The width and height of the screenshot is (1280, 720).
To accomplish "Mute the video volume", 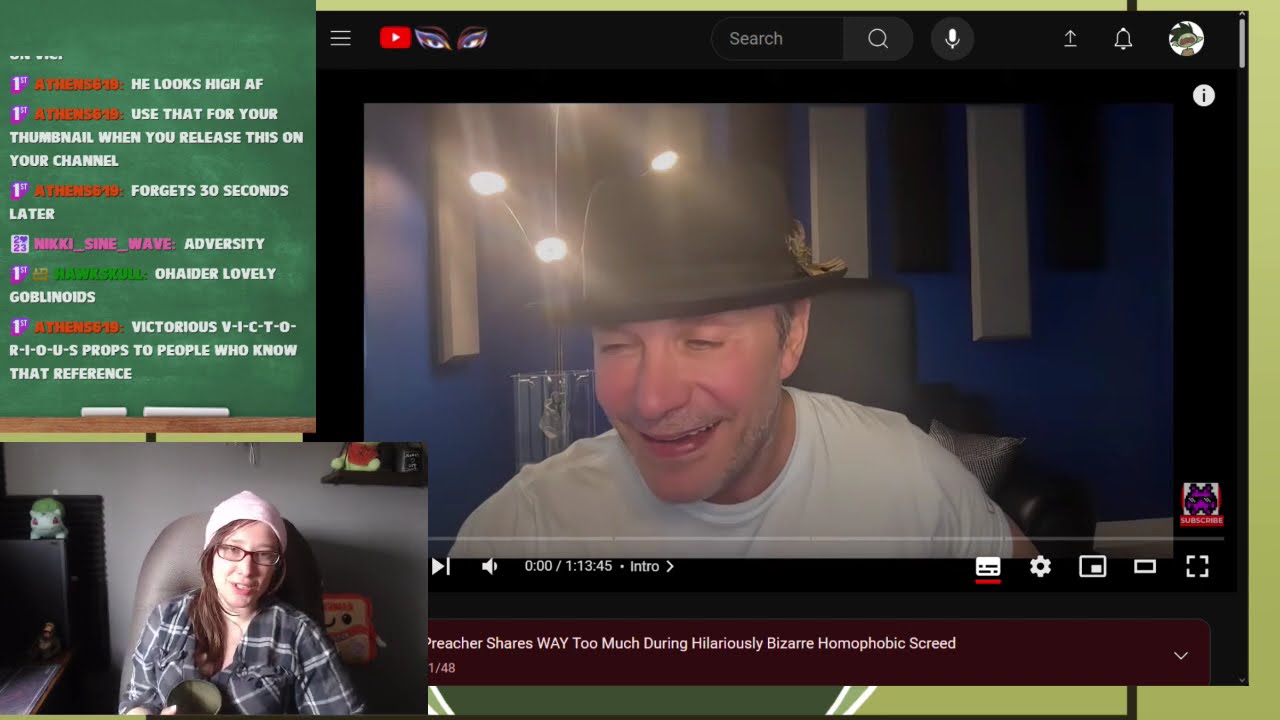I will pyautogui.click(x=489, y=566).
